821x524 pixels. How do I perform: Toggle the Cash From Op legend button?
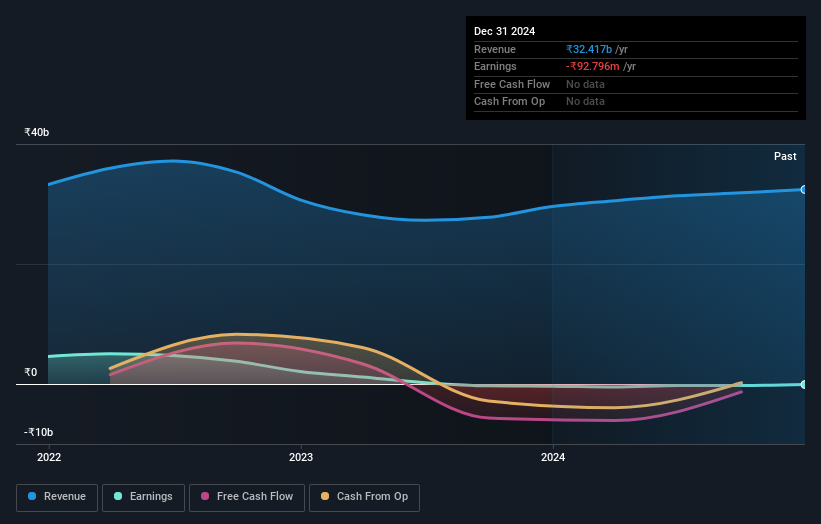364,497
